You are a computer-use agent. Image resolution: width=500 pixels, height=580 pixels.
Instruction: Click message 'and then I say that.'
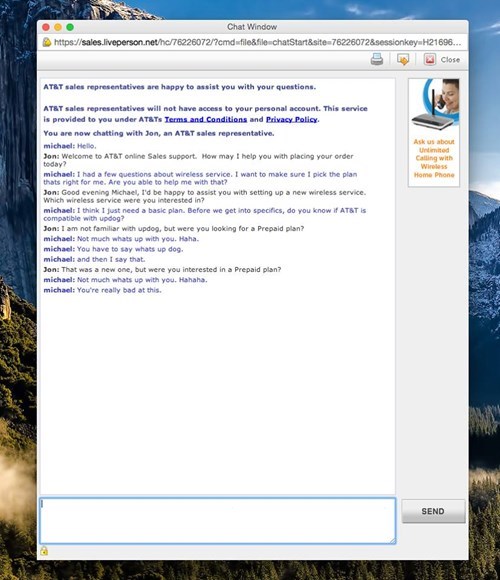(94, 259)
